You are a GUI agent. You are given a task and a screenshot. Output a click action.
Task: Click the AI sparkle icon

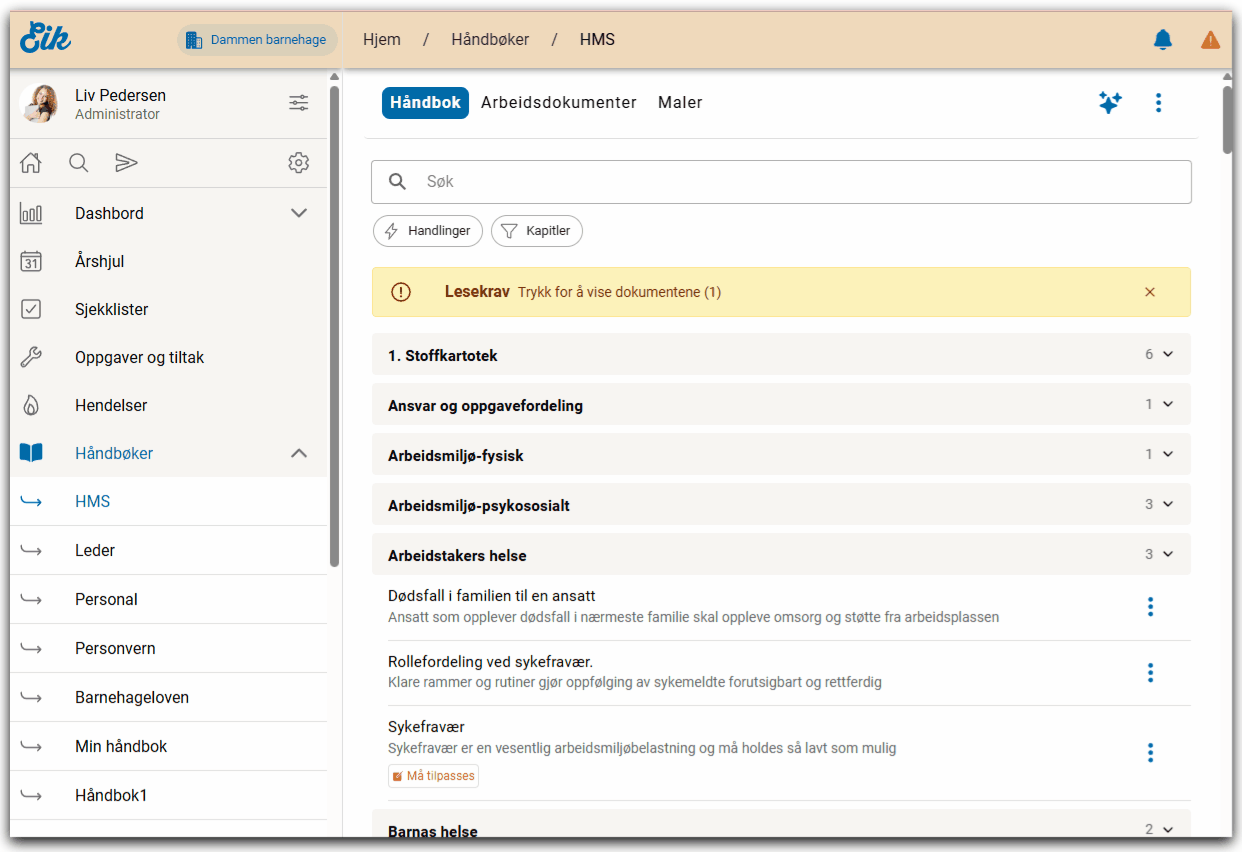point(1110,102)
